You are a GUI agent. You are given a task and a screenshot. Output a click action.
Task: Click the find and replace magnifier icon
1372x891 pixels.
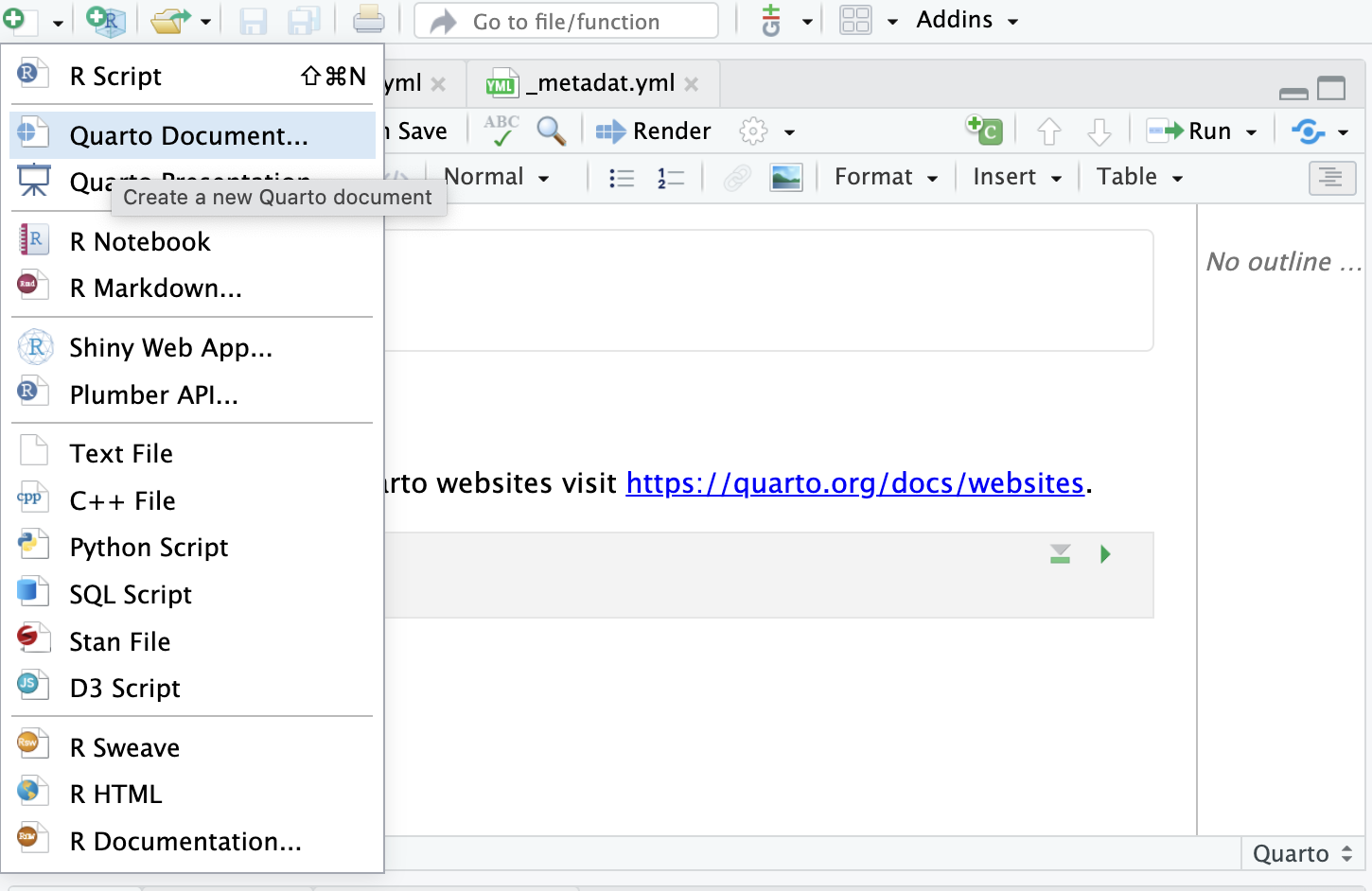pyautogui.click(x=551, y=131)
